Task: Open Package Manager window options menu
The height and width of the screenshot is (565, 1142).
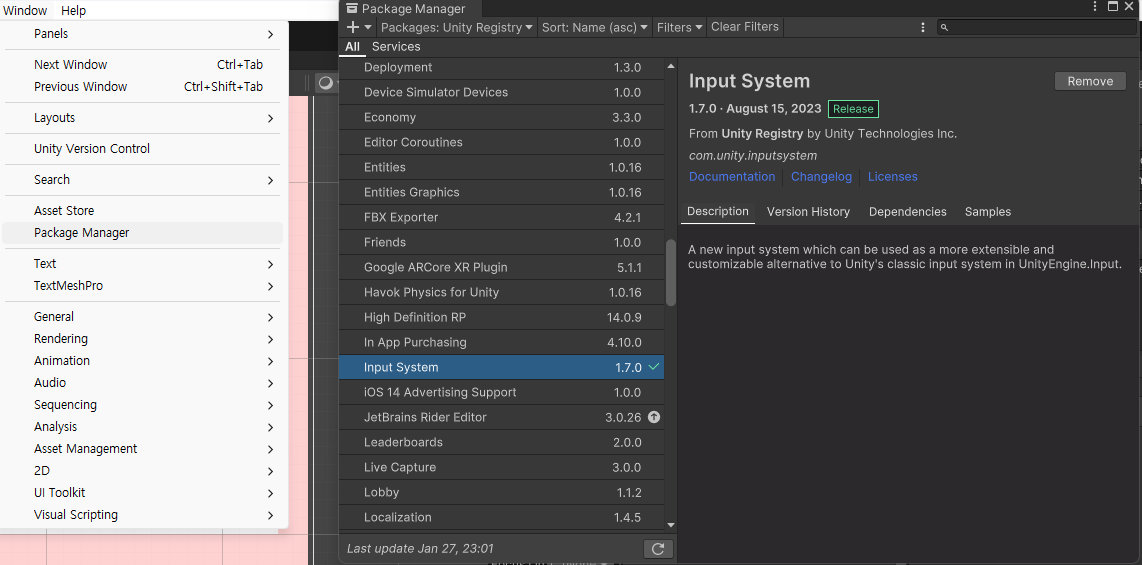Action: pyautogui.click(x=1095, y=7)
